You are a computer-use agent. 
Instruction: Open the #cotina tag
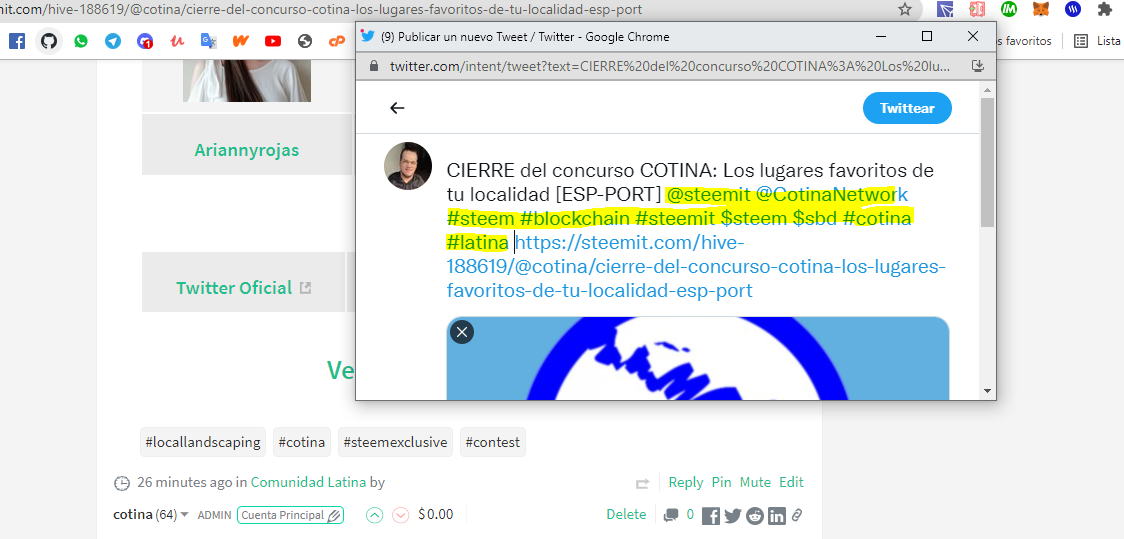click(302, 442)
